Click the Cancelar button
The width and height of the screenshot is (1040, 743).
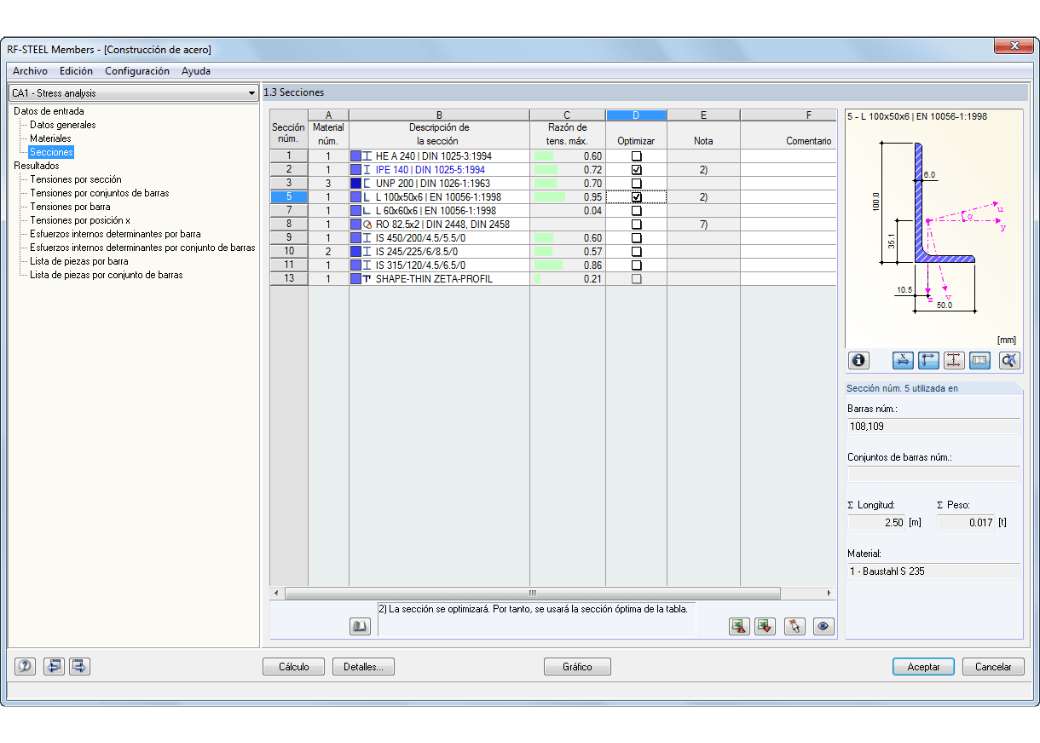(993, 667)
